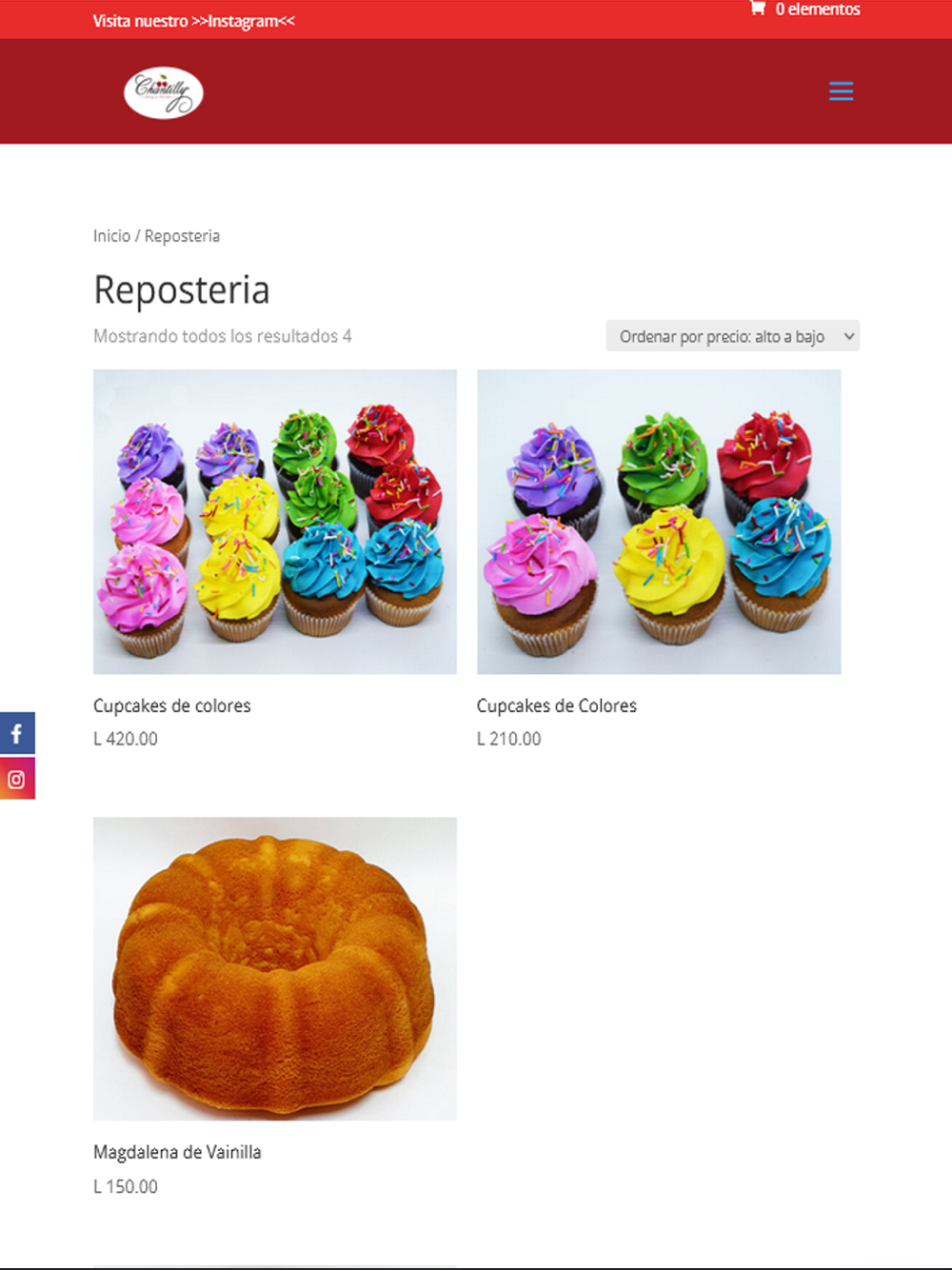
Task: Go to Inicio in breadcrumb
Action: point(111,236)
